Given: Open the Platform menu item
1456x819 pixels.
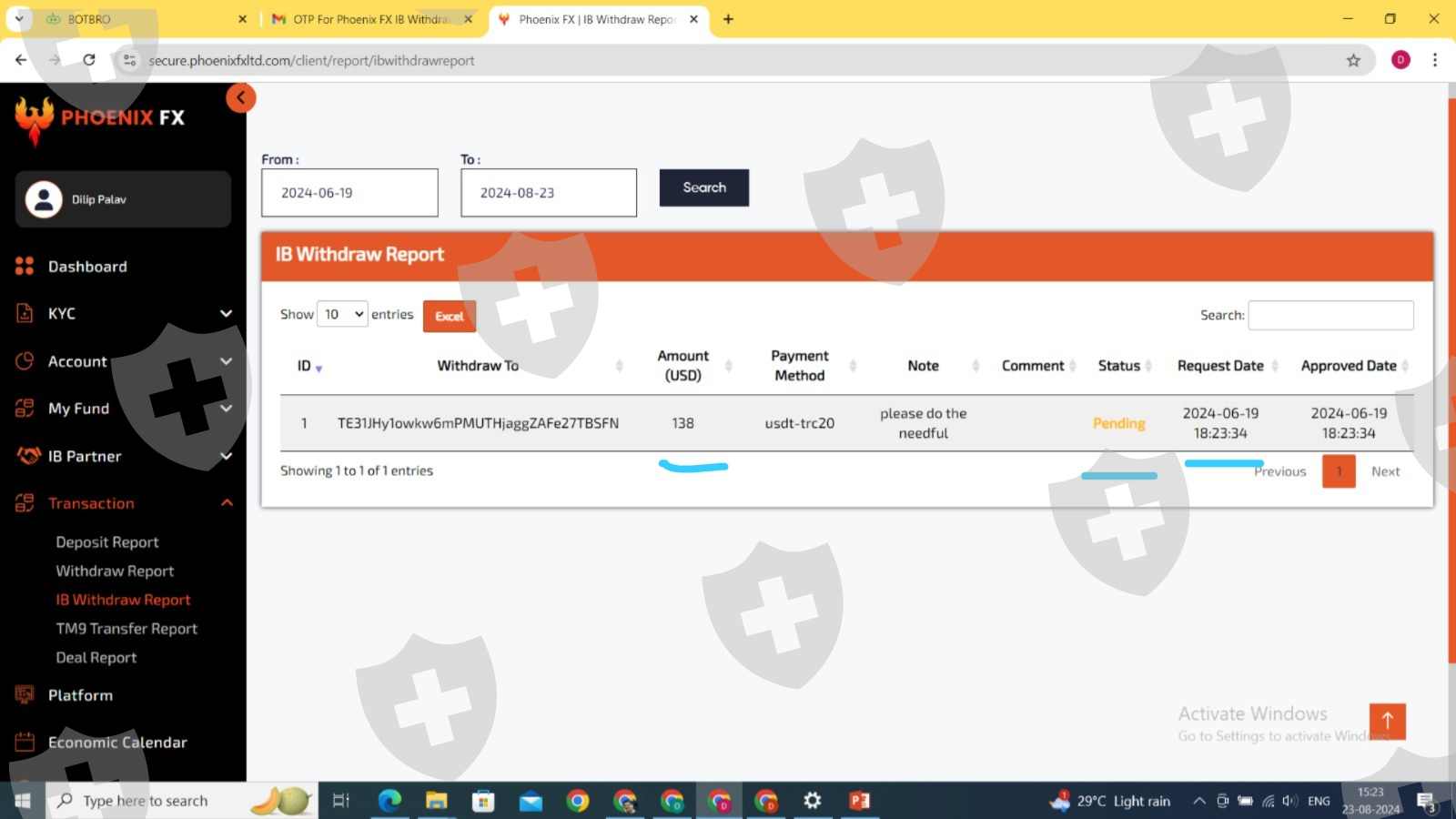Looking at the screenshot, I should 80,695.
